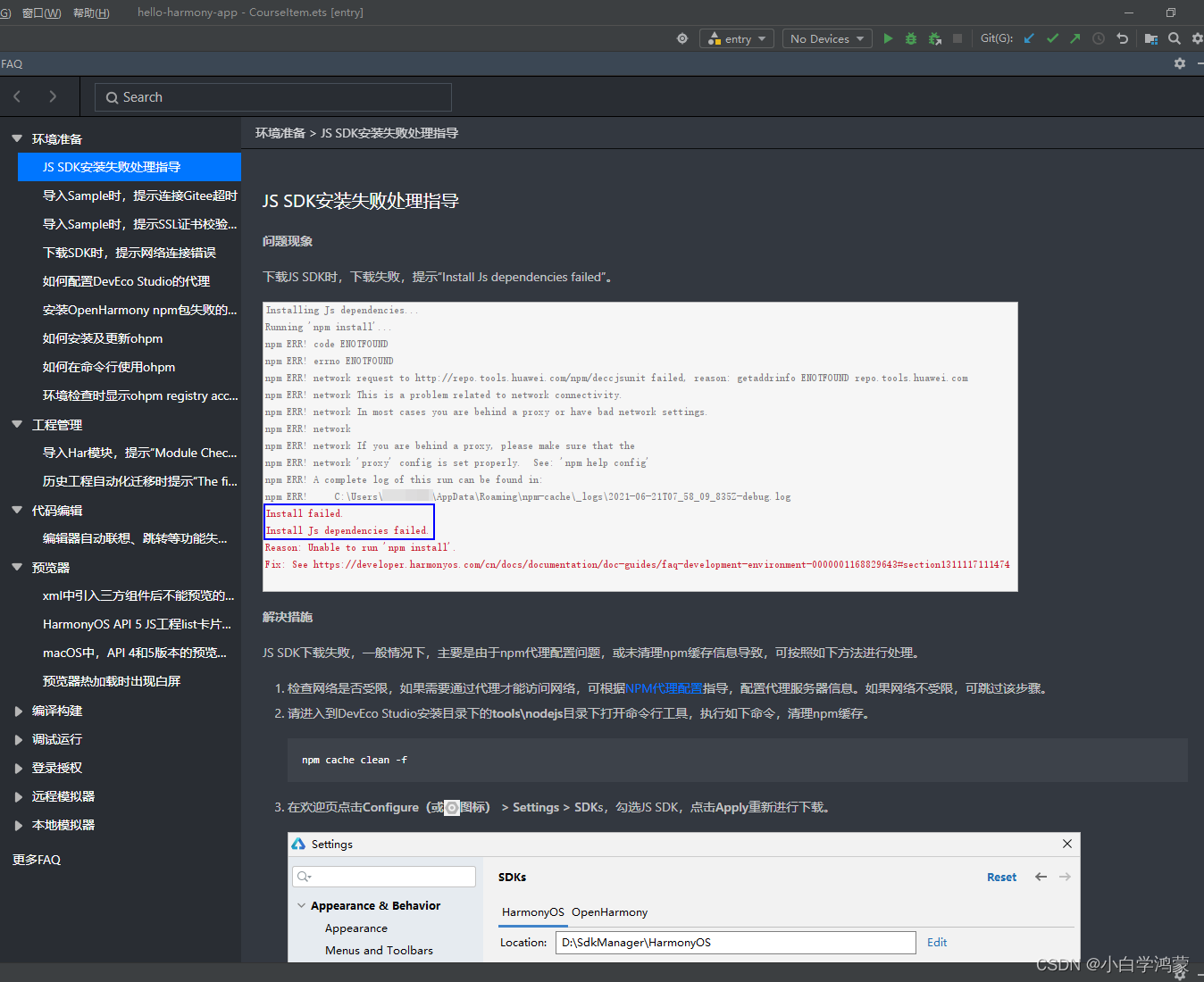Click the FAQ Search field
Viewport: 1204px width, 982px height.
(273, 97)
